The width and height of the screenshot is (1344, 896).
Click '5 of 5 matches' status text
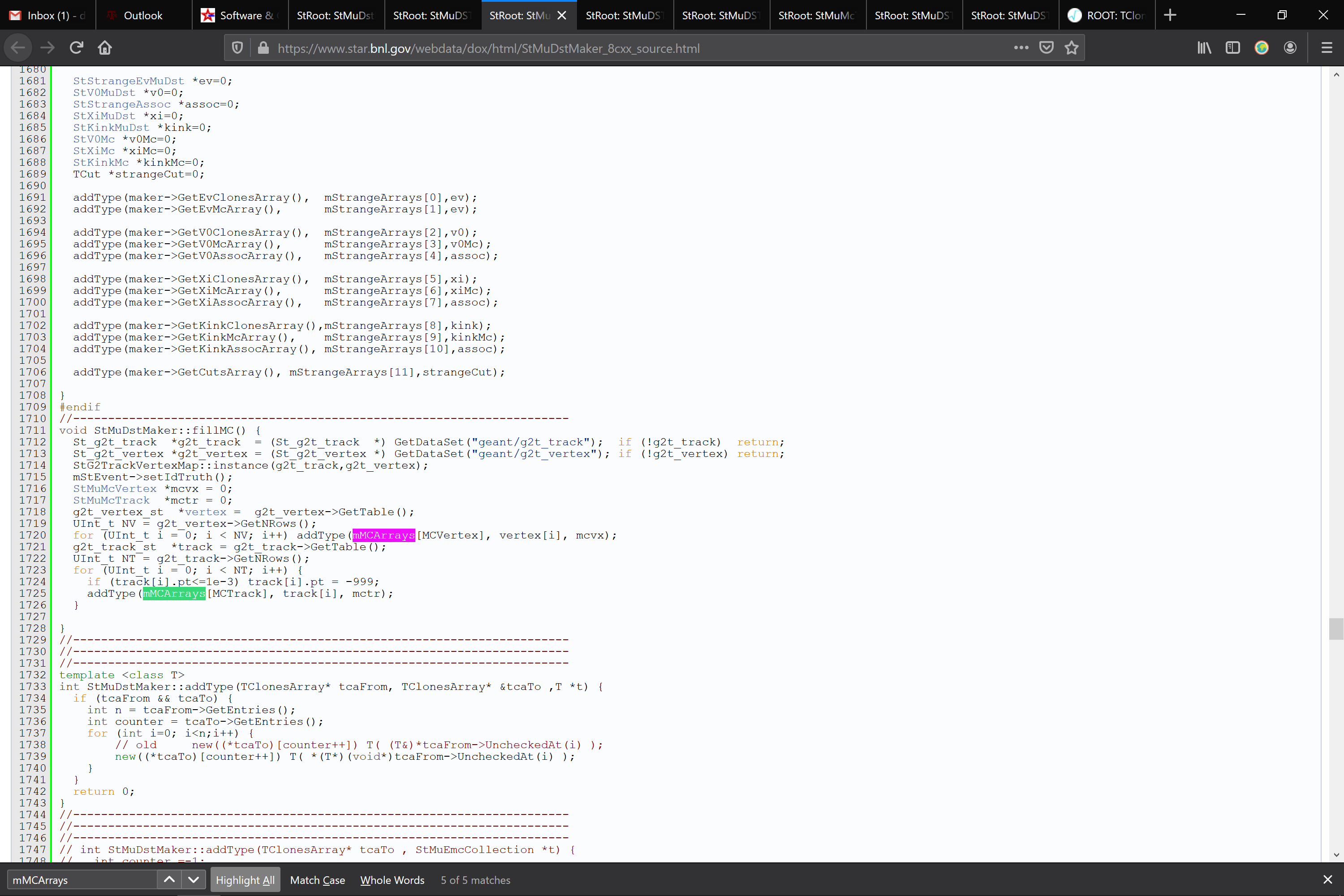click(475, 880)
